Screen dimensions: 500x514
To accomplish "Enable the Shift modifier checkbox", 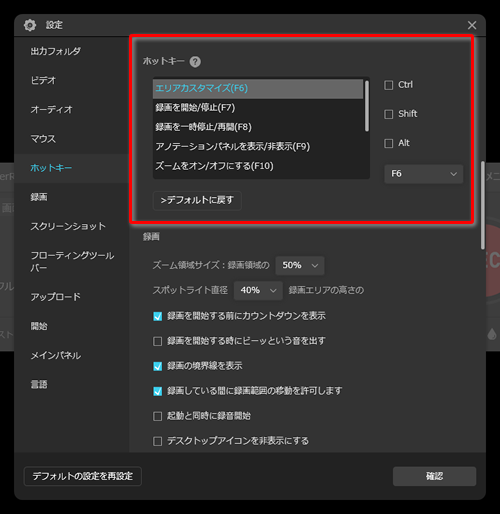I will coord(389,114).
